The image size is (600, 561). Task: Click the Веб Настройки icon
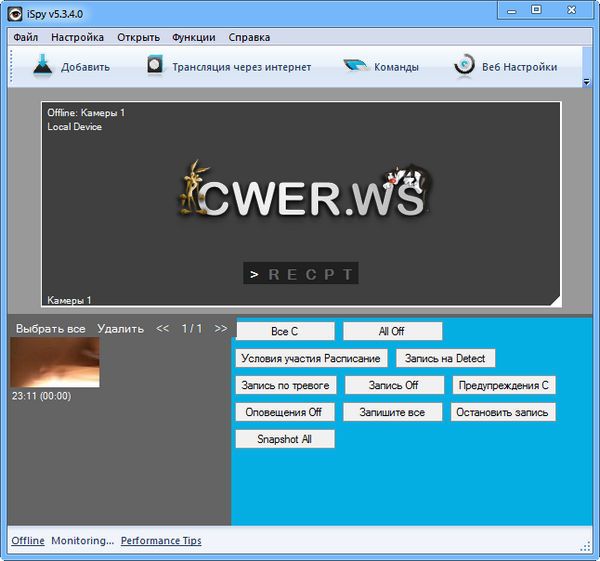[x=464, y=66]
